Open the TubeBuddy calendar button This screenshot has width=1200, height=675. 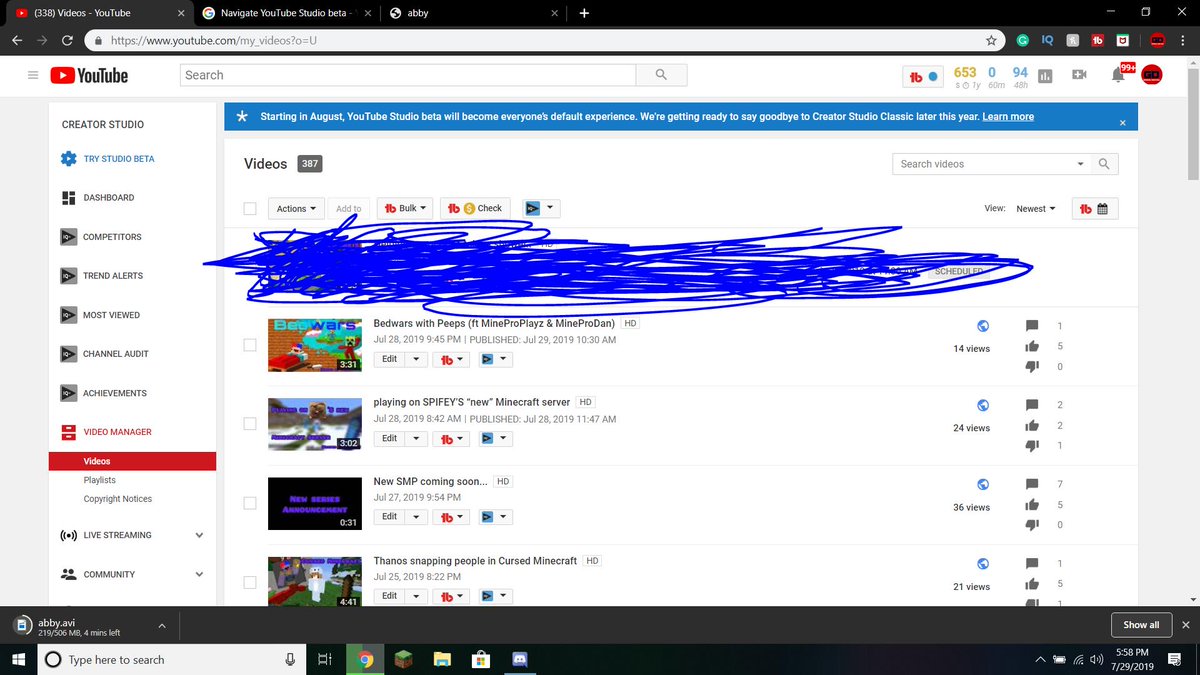1094,209
